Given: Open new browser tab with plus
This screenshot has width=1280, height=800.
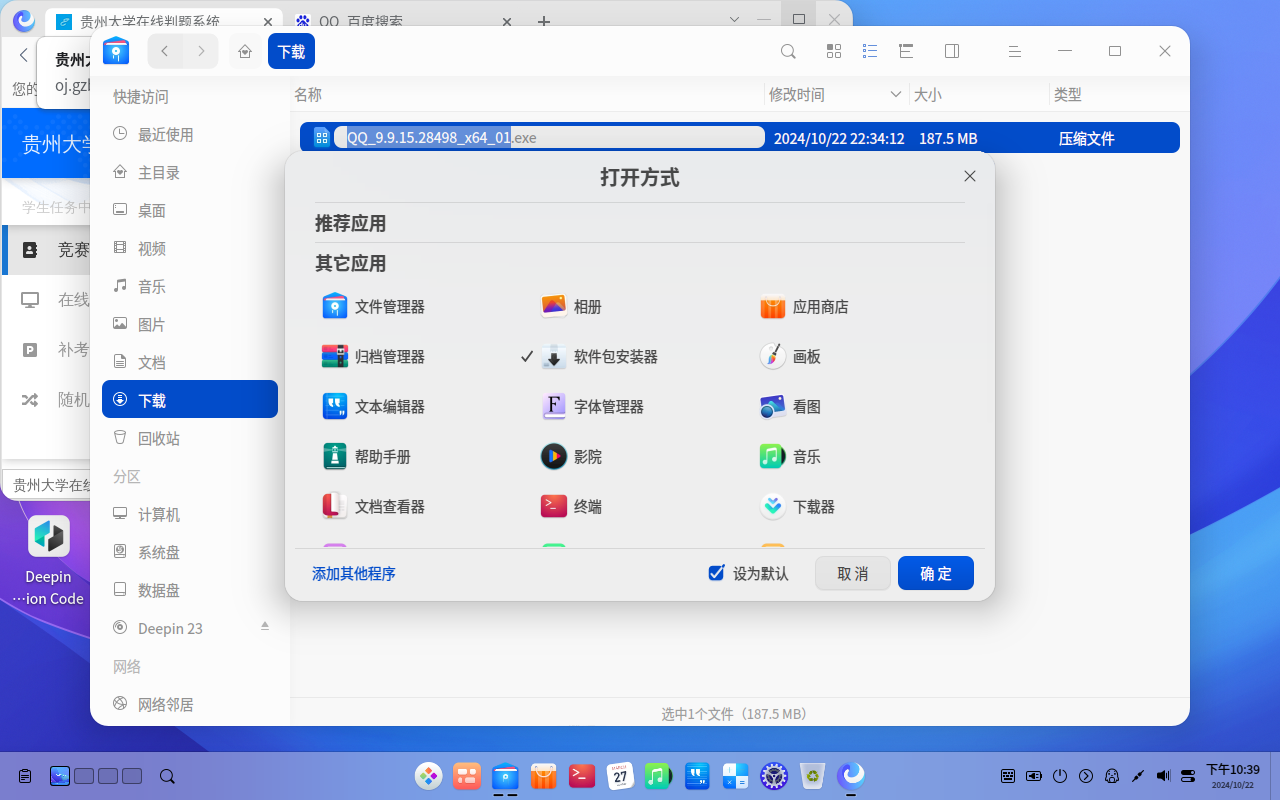Looking at the screenshot, I should point(544,21).
